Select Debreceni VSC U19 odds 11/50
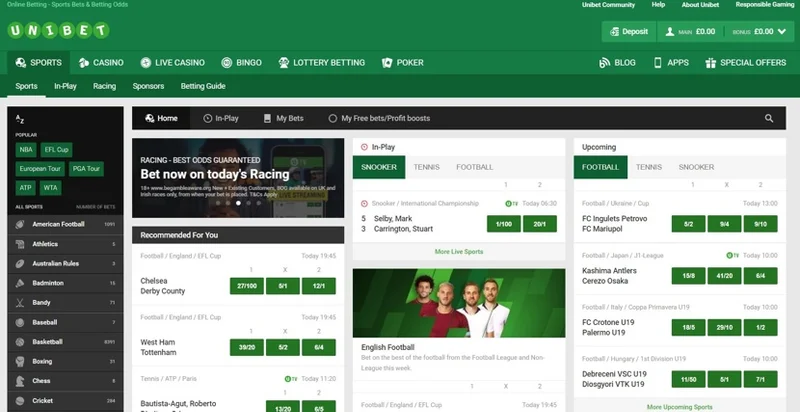The image size is (800, 412). (689, 379)
